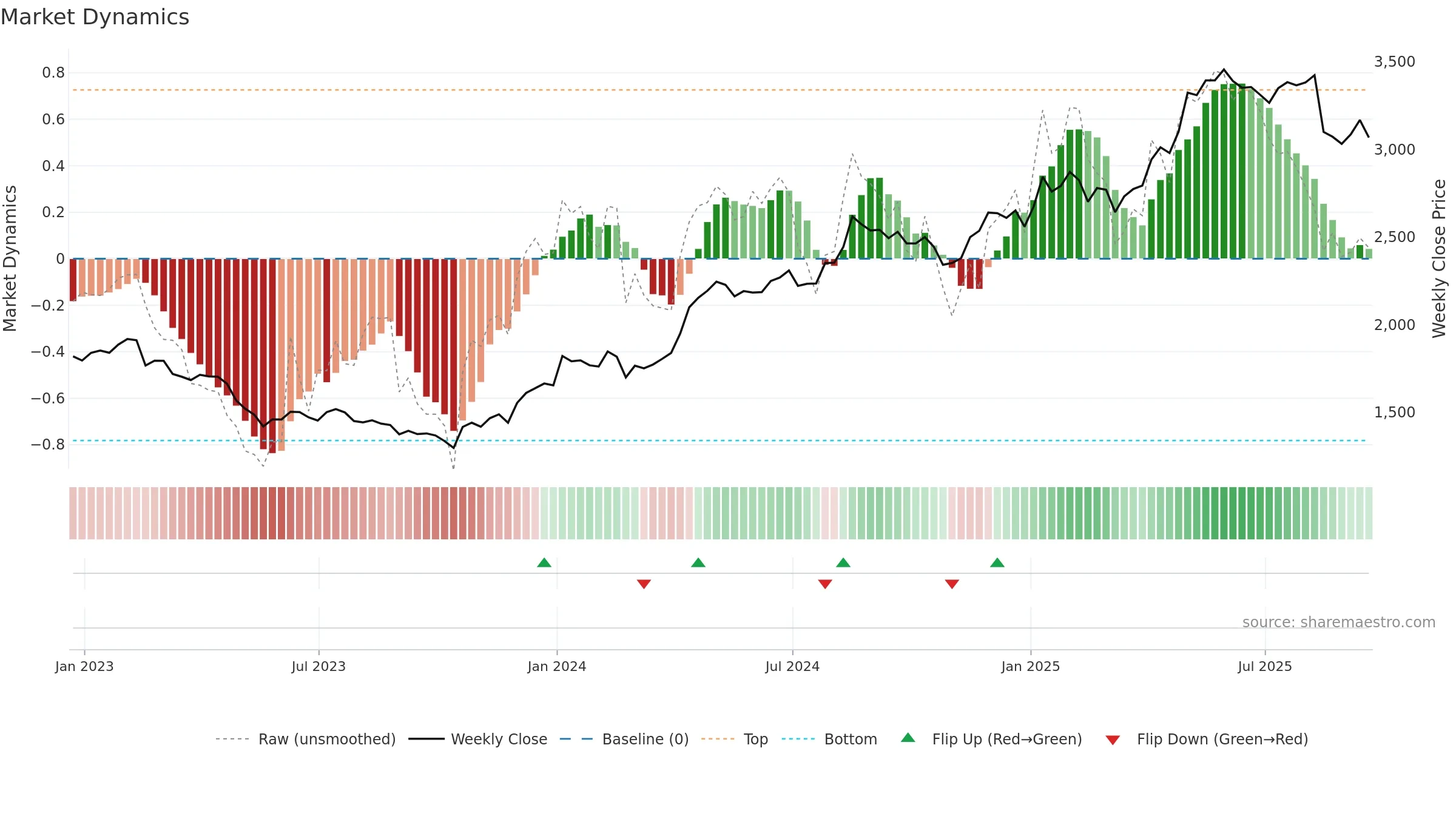
Task: Click the red flip-down marker right after Jul 2024
Action: coord(825,584)
